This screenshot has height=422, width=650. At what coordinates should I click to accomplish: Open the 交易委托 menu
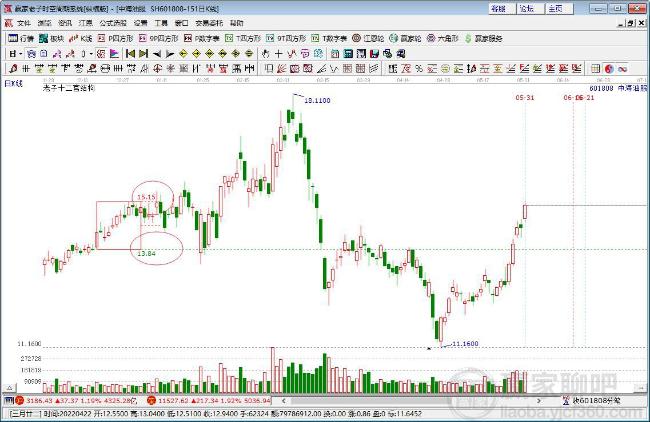pos(209,23)
